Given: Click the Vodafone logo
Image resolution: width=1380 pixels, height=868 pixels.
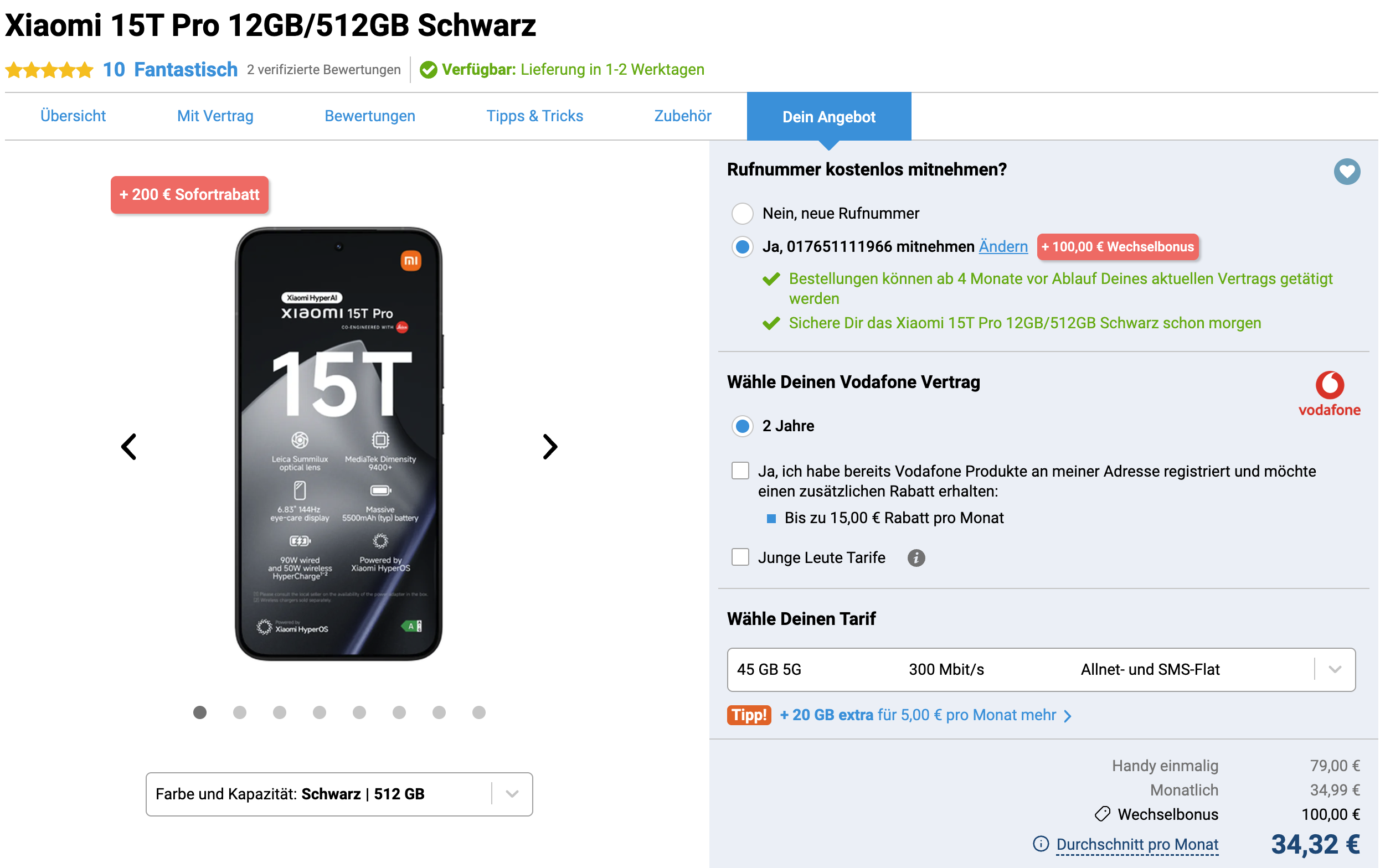Looking at the screenshot, I should [x=1328, y=393].
